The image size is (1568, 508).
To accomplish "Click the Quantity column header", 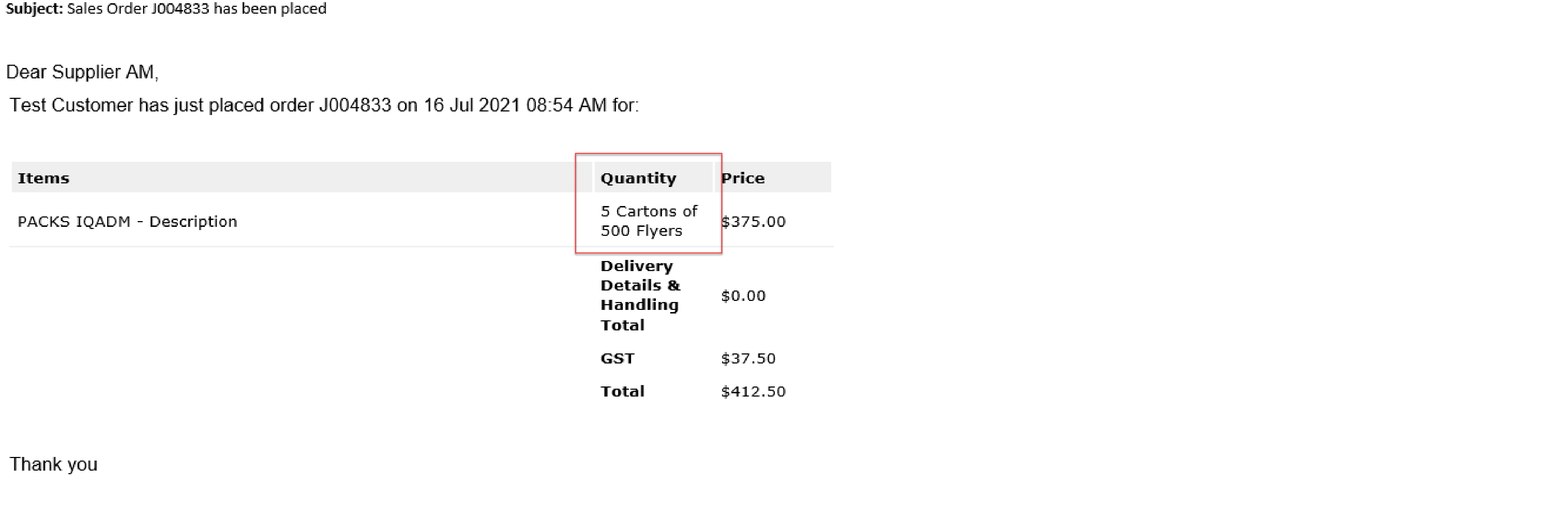I will [638, 178].
